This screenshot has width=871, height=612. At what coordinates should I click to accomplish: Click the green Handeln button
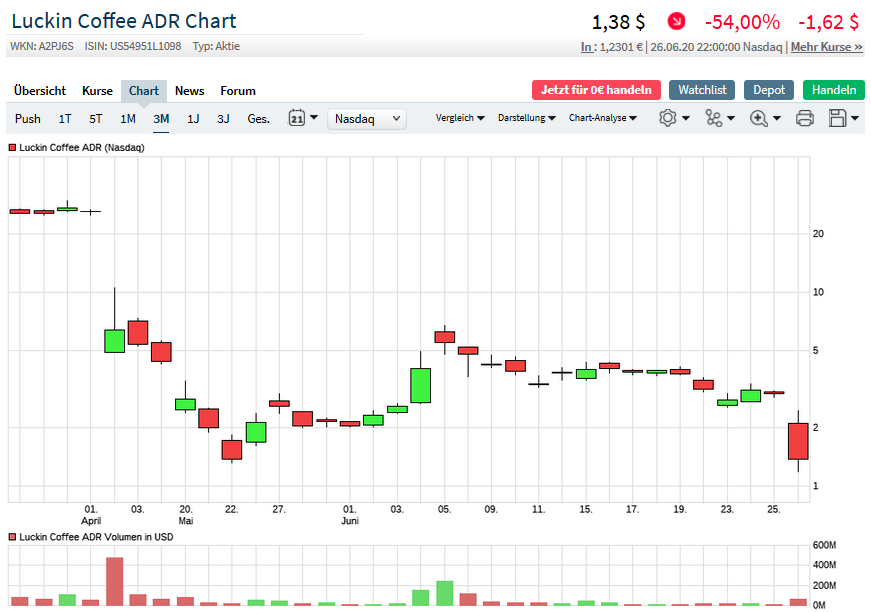click(834, 90)
